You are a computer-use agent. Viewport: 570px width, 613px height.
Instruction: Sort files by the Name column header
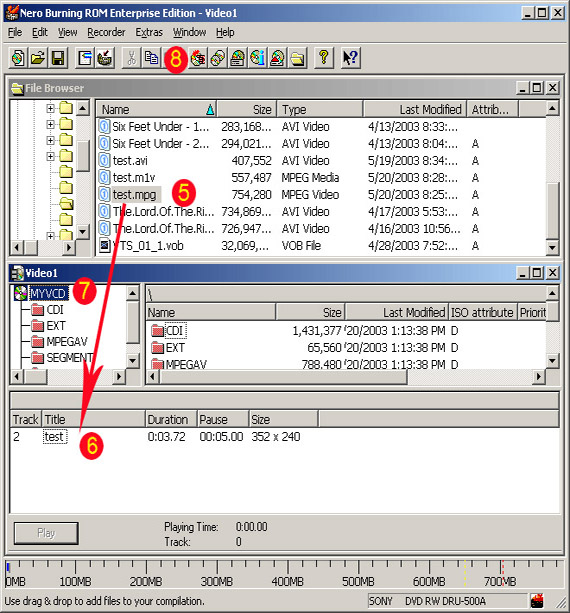coord(156,109)
